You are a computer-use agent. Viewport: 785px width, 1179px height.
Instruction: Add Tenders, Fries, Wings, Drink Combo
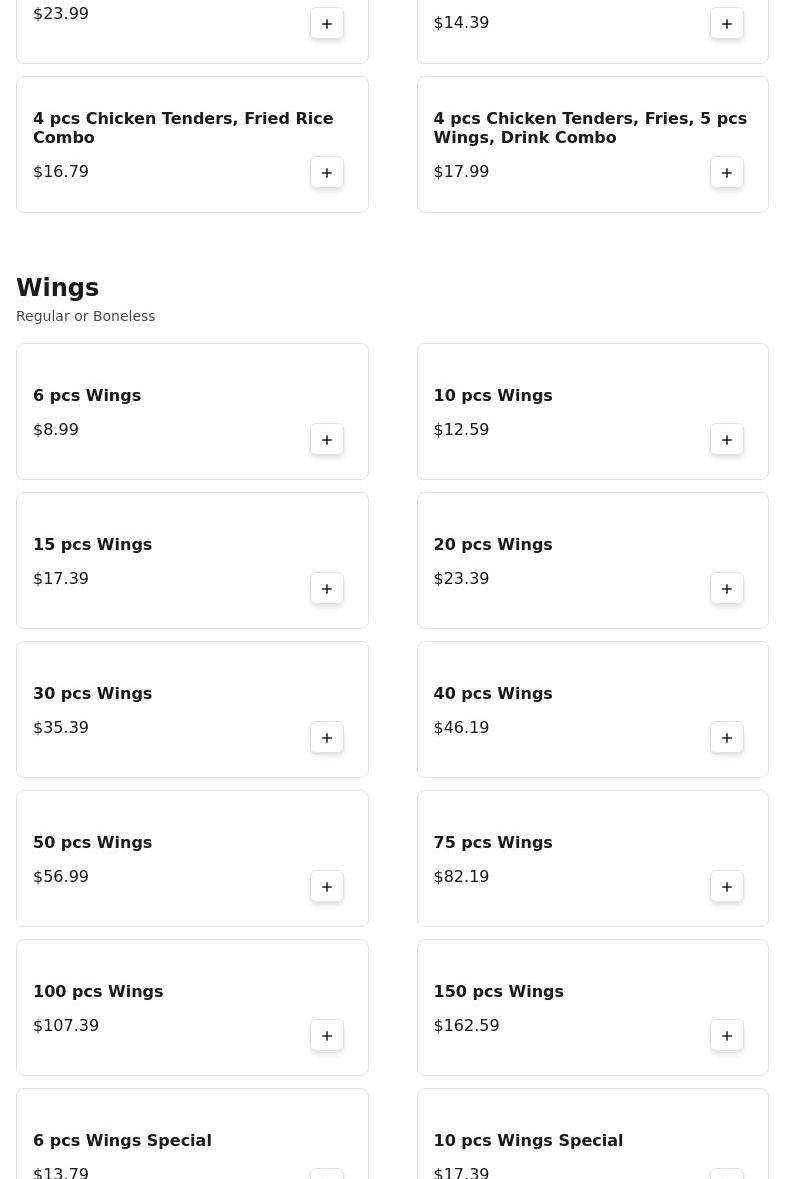click(x=727, y=173)
